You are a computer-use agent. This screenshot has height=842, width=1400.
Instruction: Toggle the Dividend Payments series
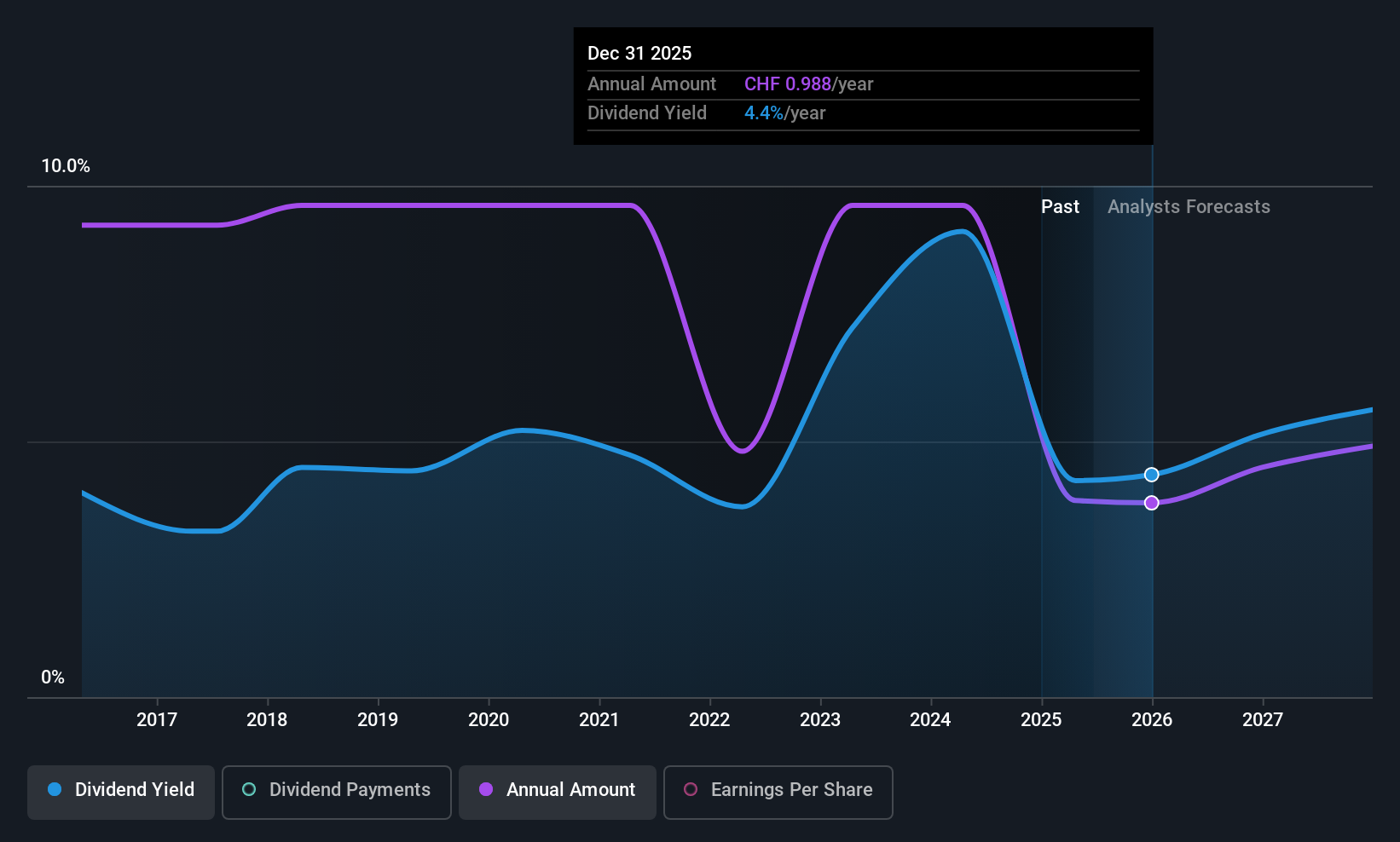coord(337,793)
